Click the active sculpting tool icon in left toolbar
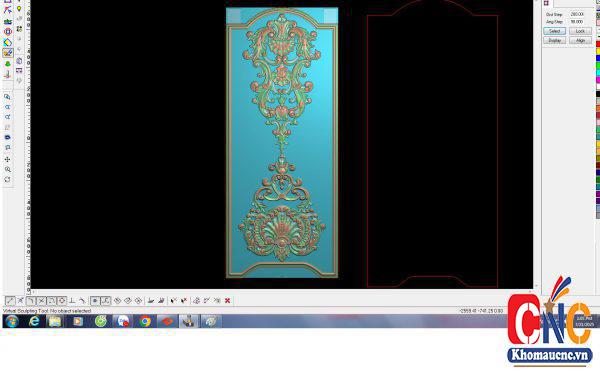This screenshot has width=600, height=375. (8, 52)
